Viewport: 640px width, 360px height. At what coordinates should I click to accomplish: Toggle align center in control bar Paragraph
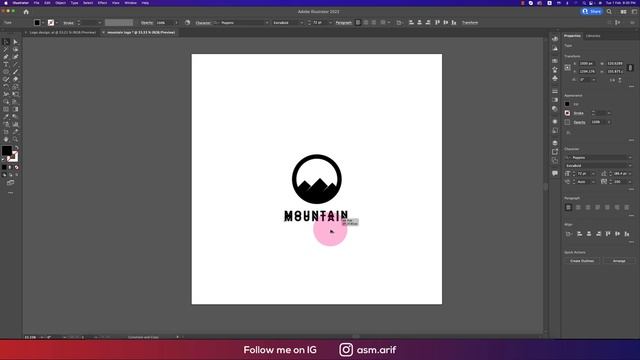tap(366, 22)
